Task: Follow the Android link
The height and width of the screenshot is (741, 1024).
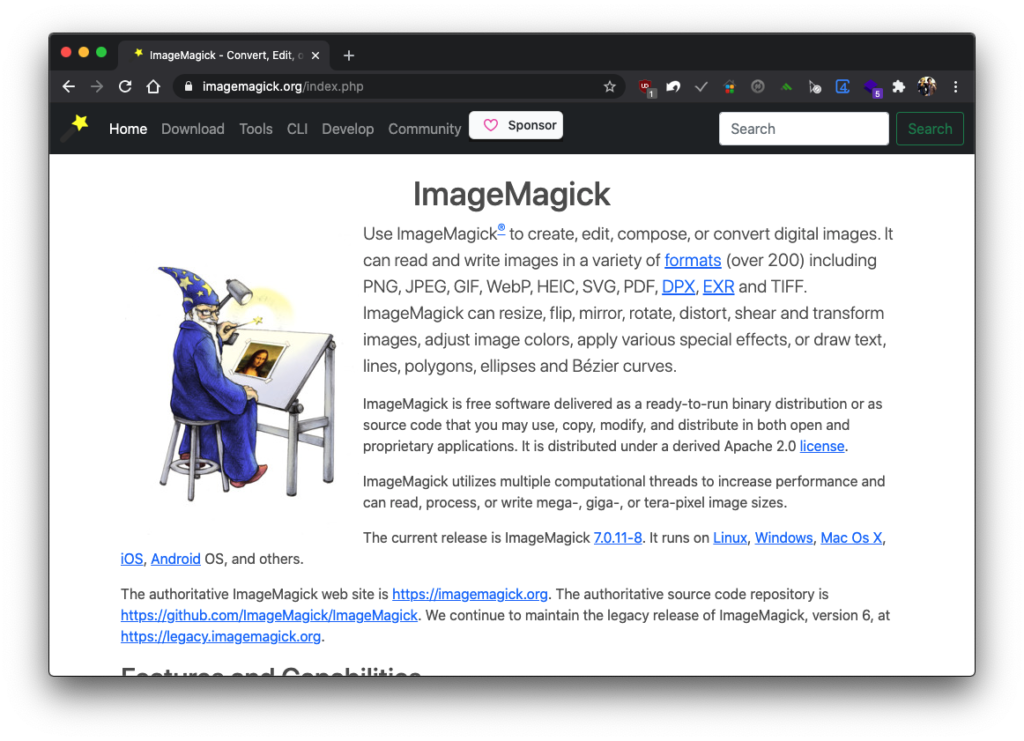Action: 176,559
